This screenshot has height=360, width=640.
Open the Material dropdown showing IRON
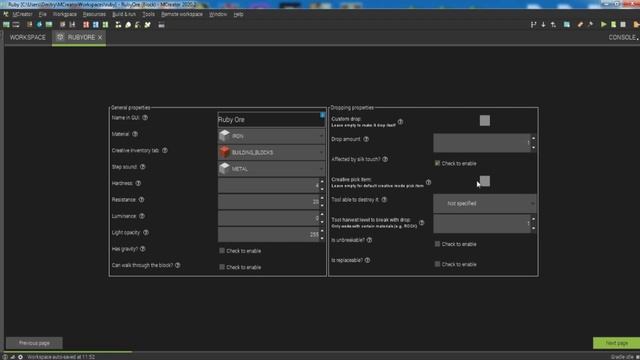[x=271, y=136]
